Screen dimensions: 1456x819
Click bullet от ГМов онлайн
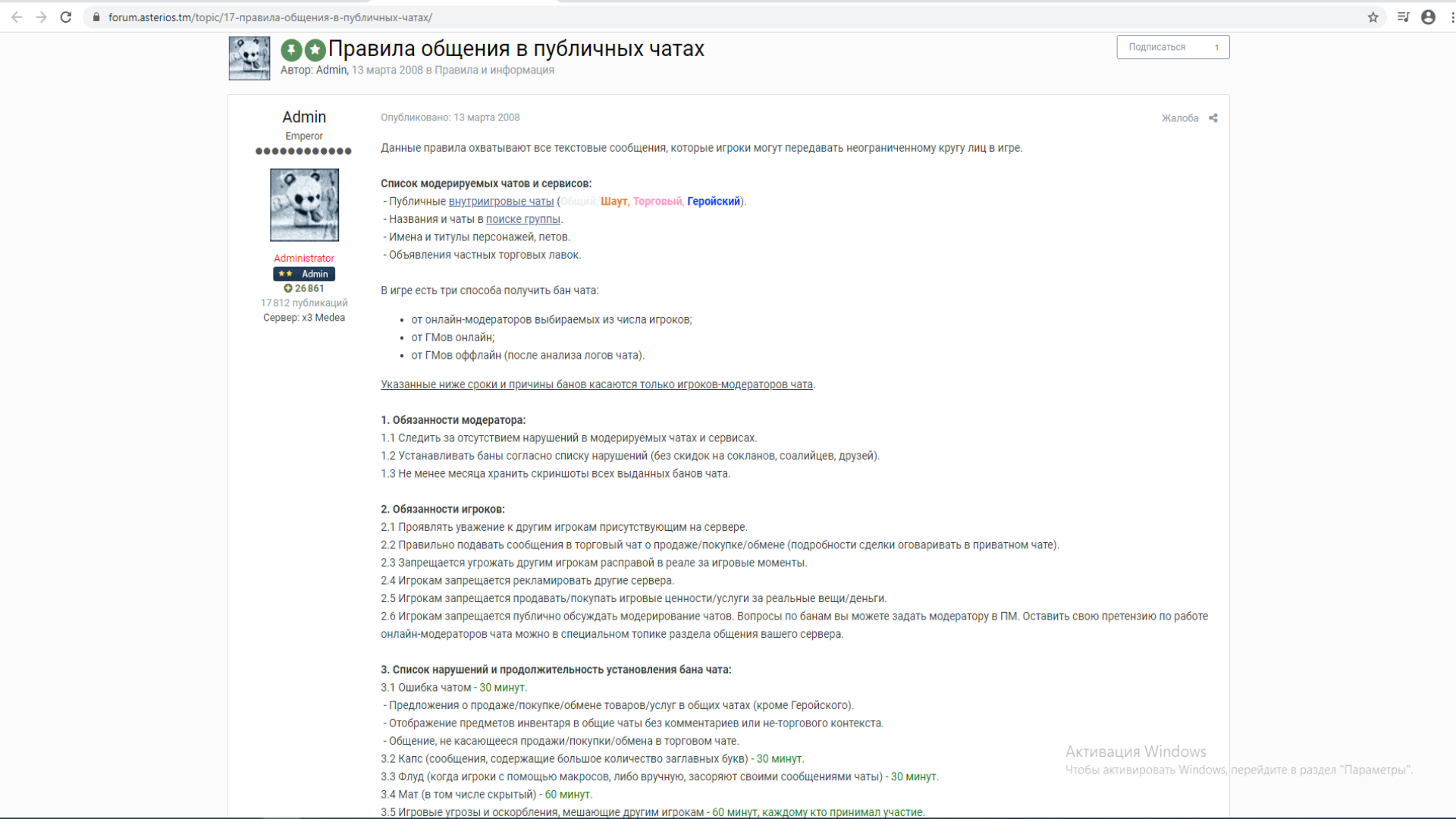(x=453, y=337)
